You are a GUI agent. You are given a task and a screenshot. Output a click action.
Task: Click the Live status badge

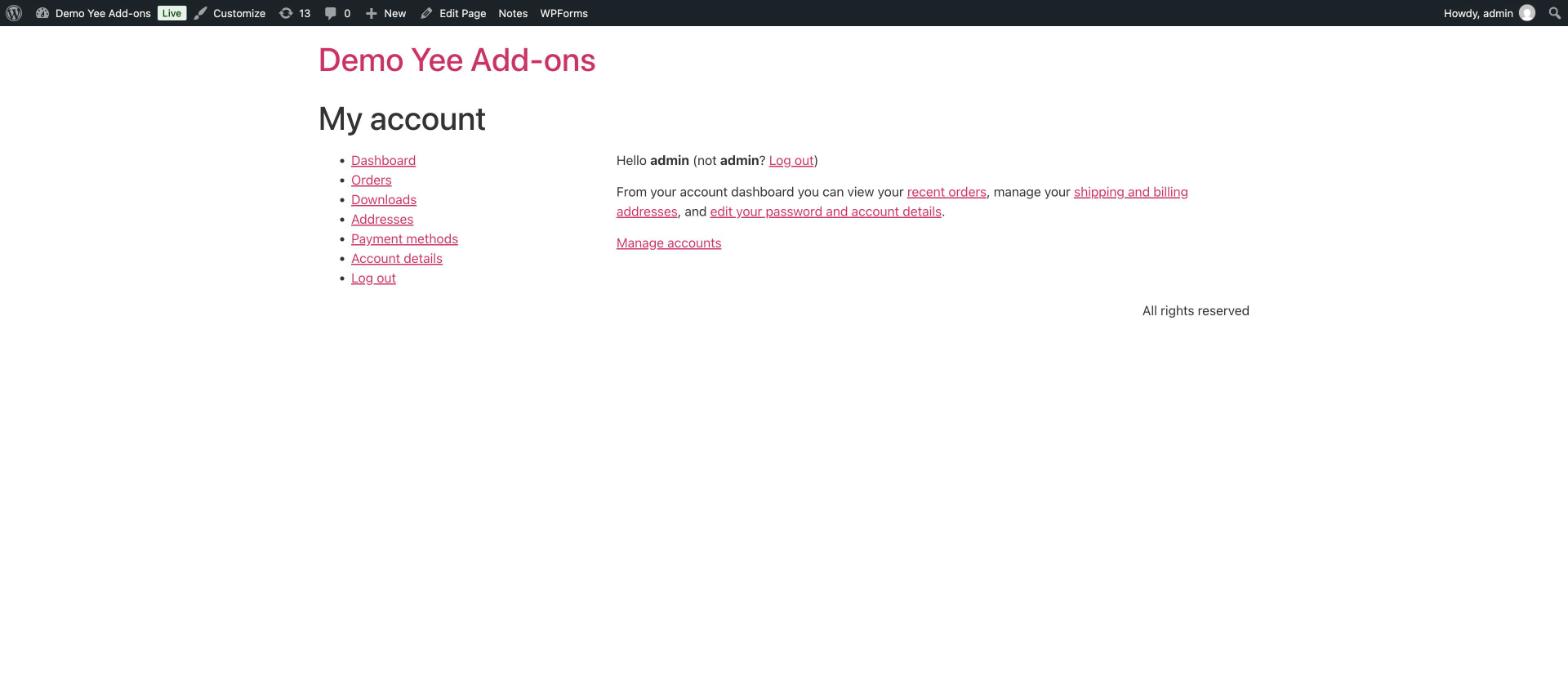point(172,13)
